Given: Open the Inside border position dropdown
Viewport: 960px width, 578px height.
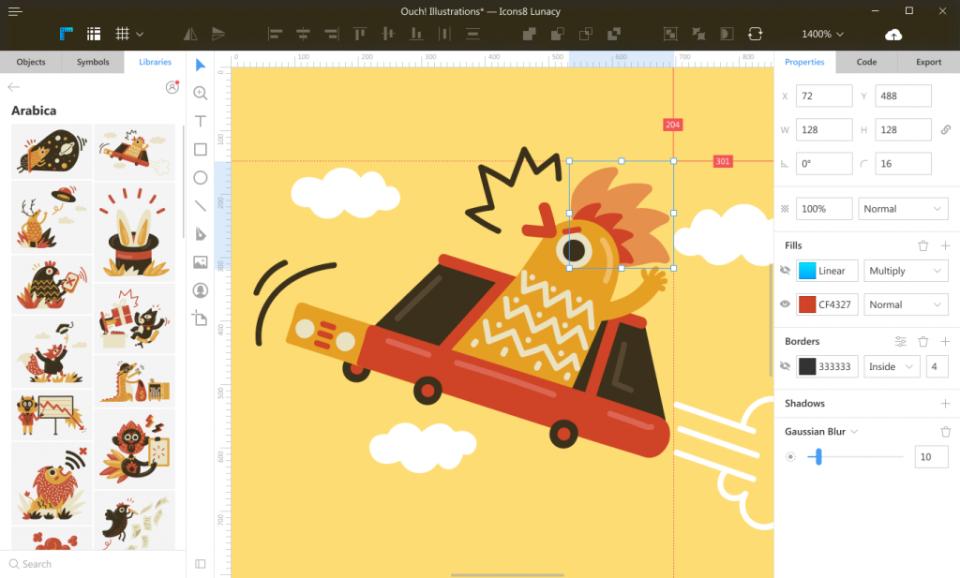Looking at the screenshot, I should pyautogui.click(x=890, y=366).
